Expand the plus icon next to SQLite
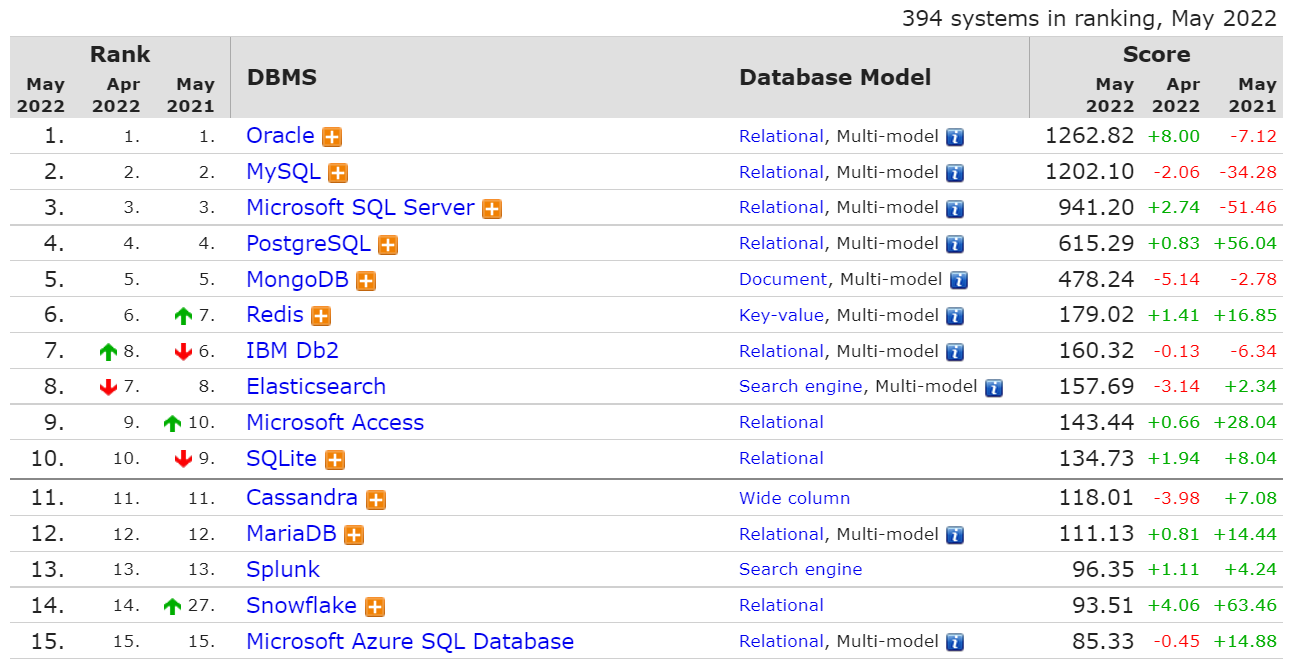 [335, 460]
